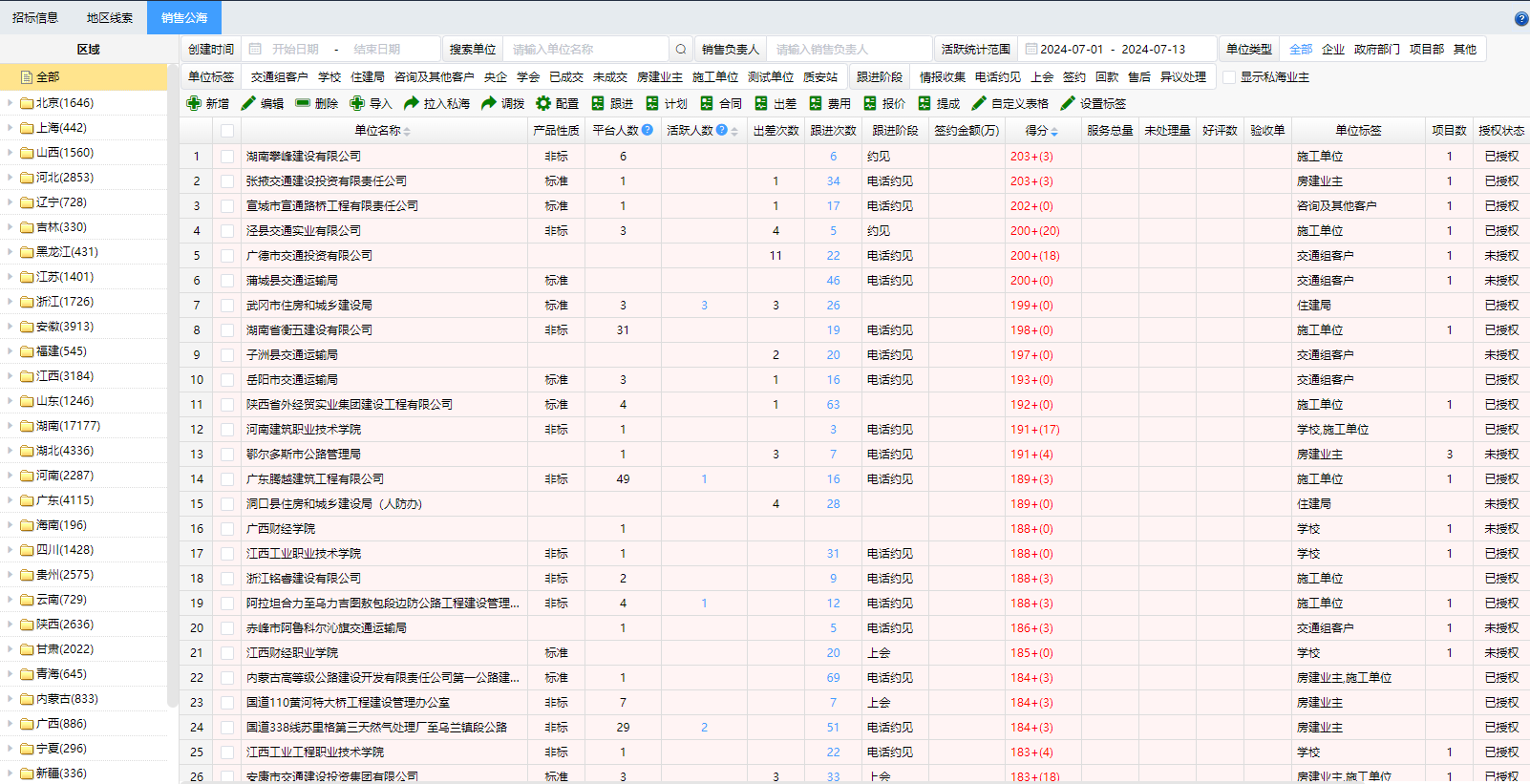Check the row for 湖南攀峰建设有限公司

pos(227,156)
